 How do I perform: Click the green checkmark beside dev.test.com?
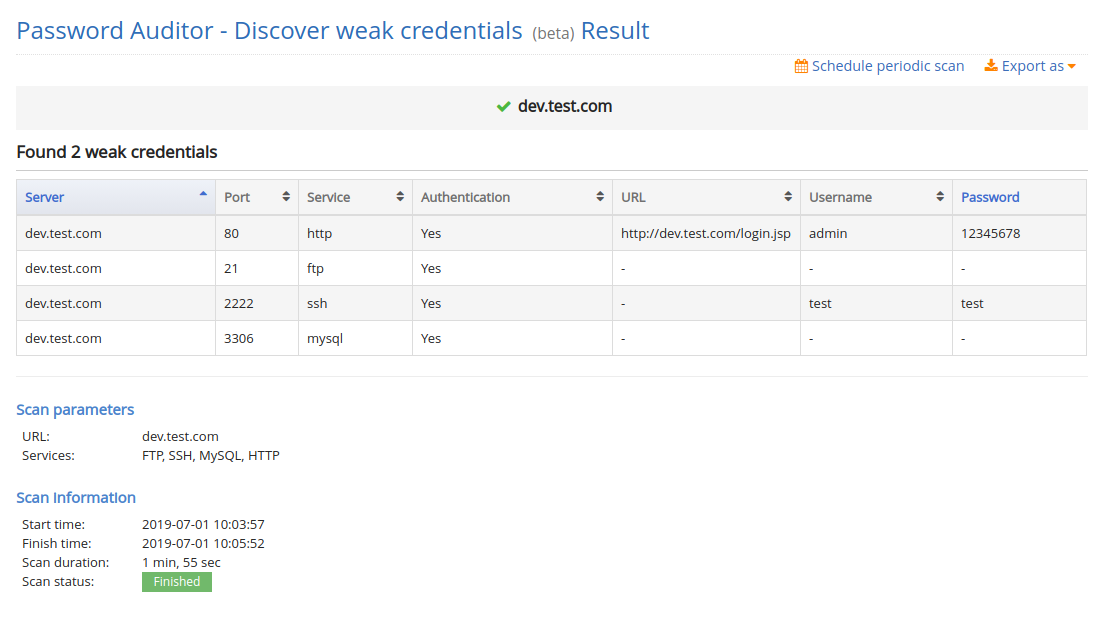coord(504,107)
